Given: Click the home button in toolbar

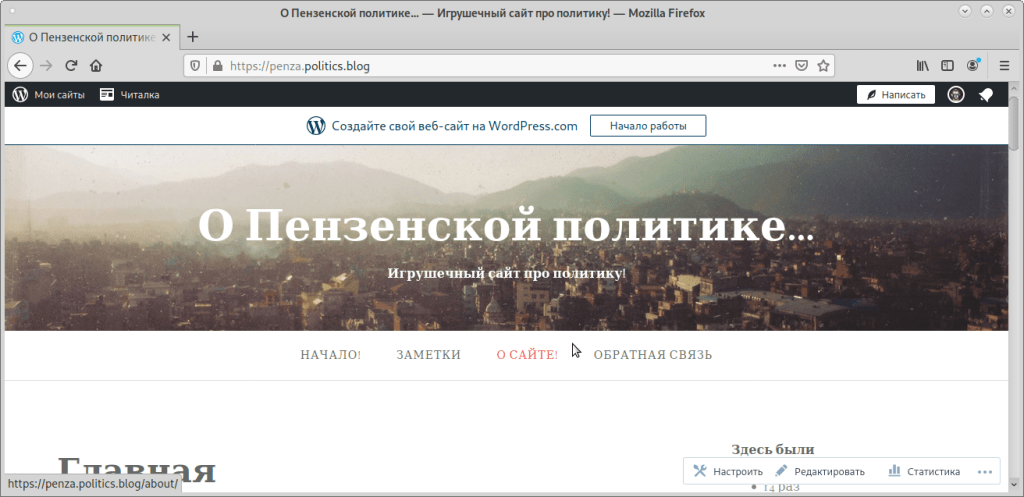Looking at the screenshot, I should coord(96,66).
